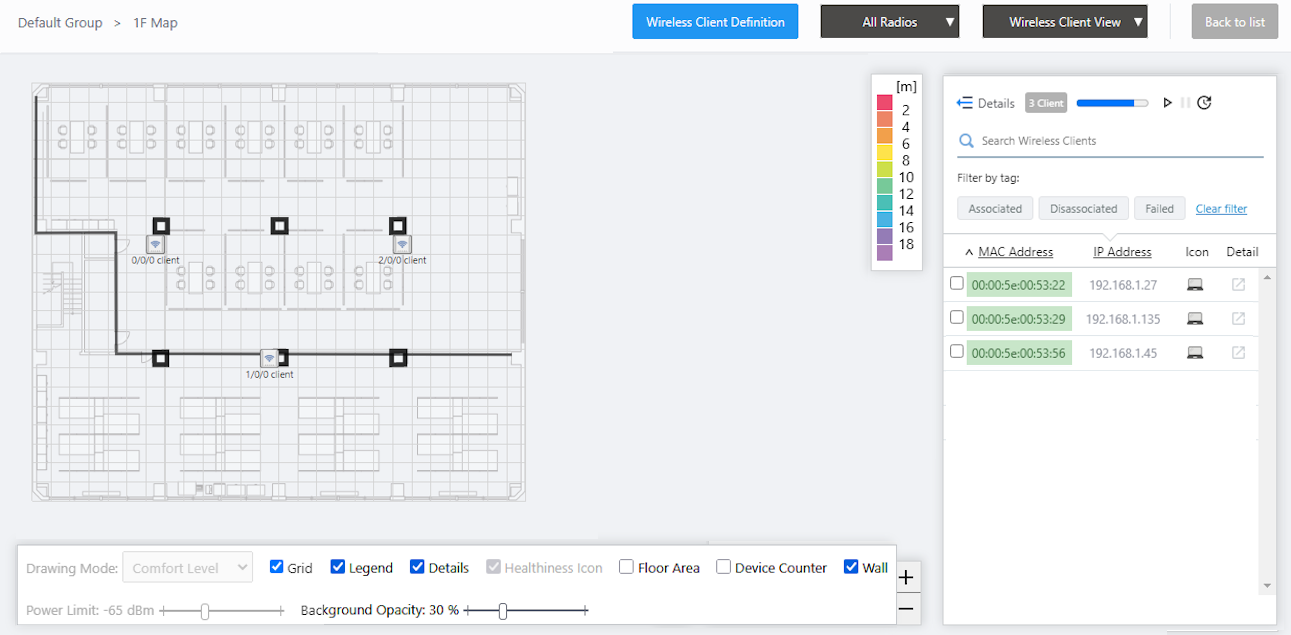1291x635 pixels.
Task: Toggle the Grid checkbox
Action: pos(277,567)
